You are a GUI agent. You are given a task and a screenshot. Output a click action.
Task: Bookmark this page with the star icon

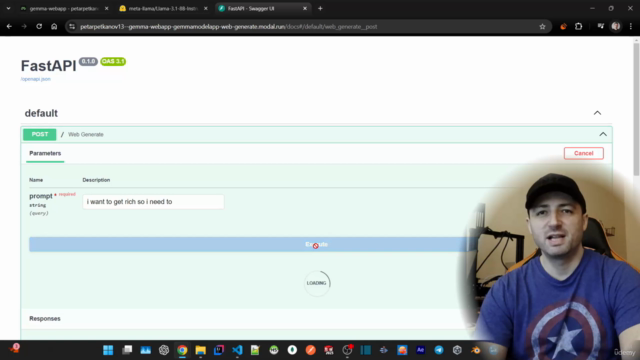tap(542, 27)
